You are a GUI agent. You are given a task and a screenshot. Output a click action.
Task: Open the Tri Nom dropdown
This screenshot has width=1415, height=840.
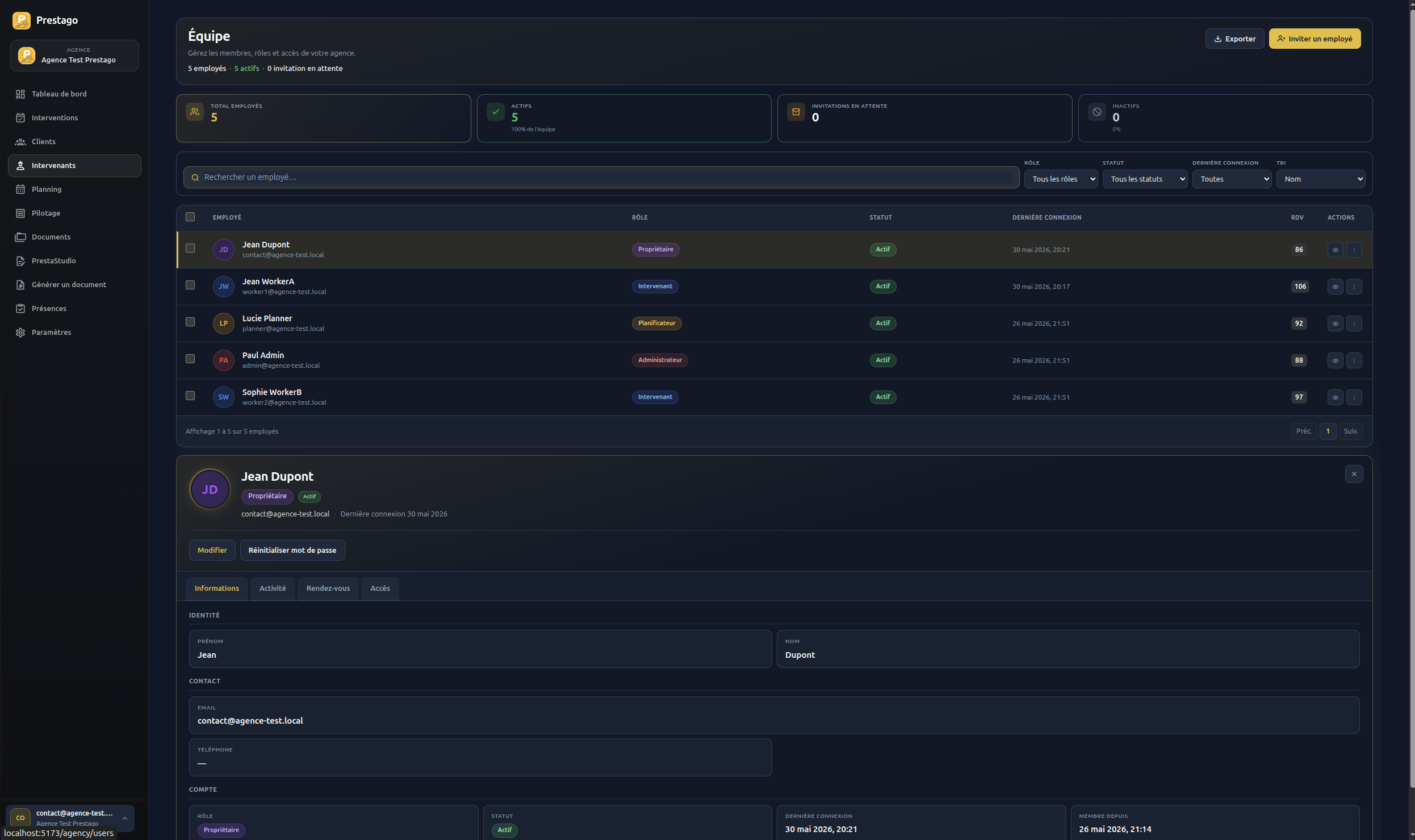[1321, 179]
